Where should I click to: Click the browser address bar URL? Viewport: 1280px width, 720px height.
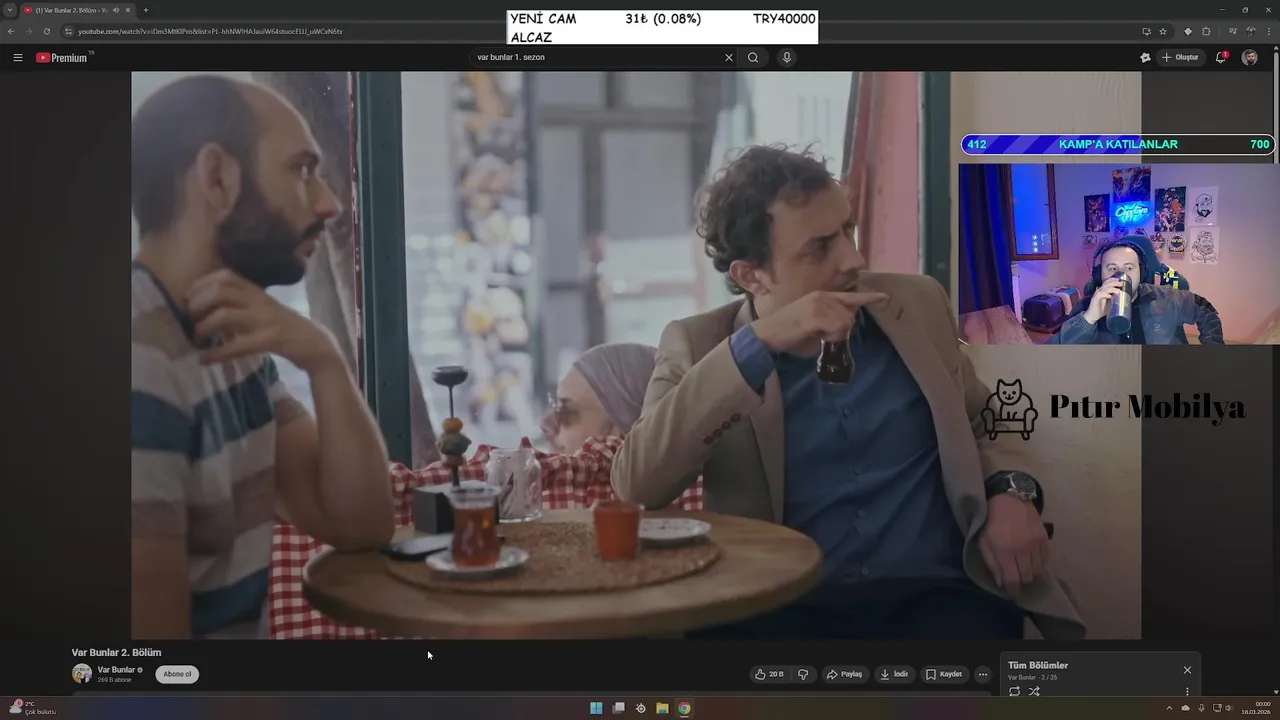[210, 31]
